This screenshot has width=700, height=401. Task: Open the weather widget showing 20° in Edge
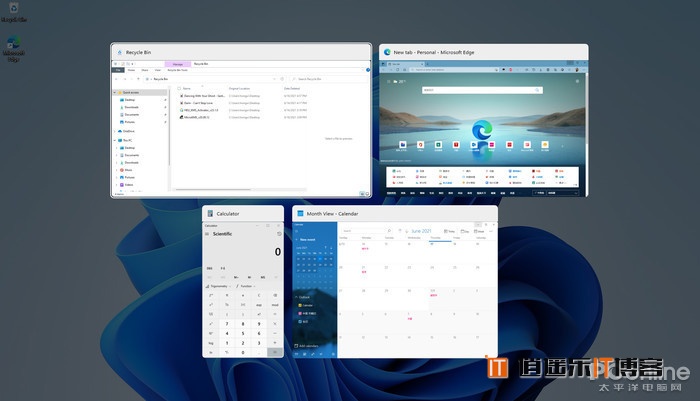point(399,82)
